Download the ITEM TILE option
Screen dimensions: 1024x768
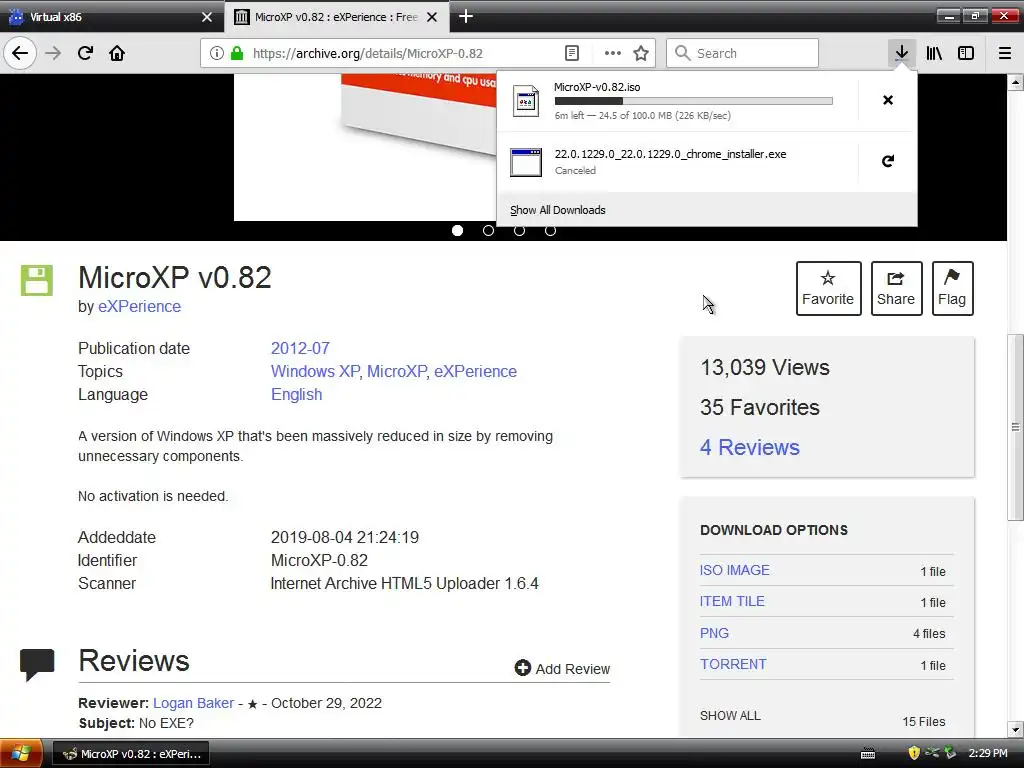pos(732,601)
